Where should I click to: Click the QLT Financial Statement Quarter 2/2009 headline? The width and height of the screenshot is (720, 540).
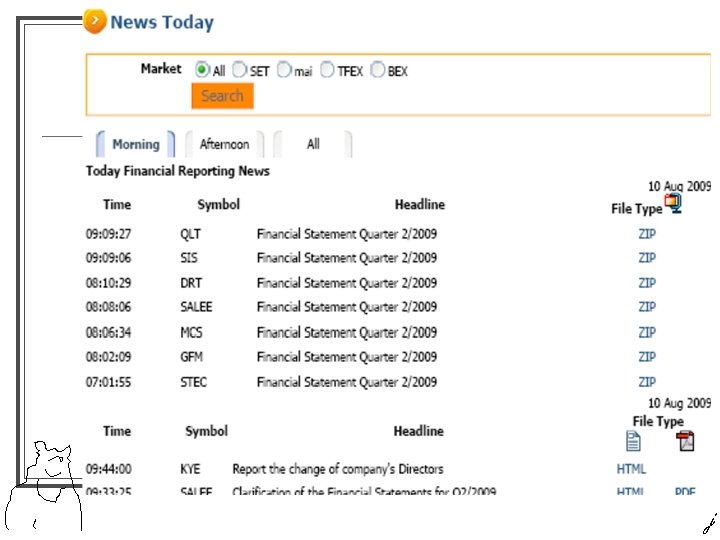coord(347,234)
